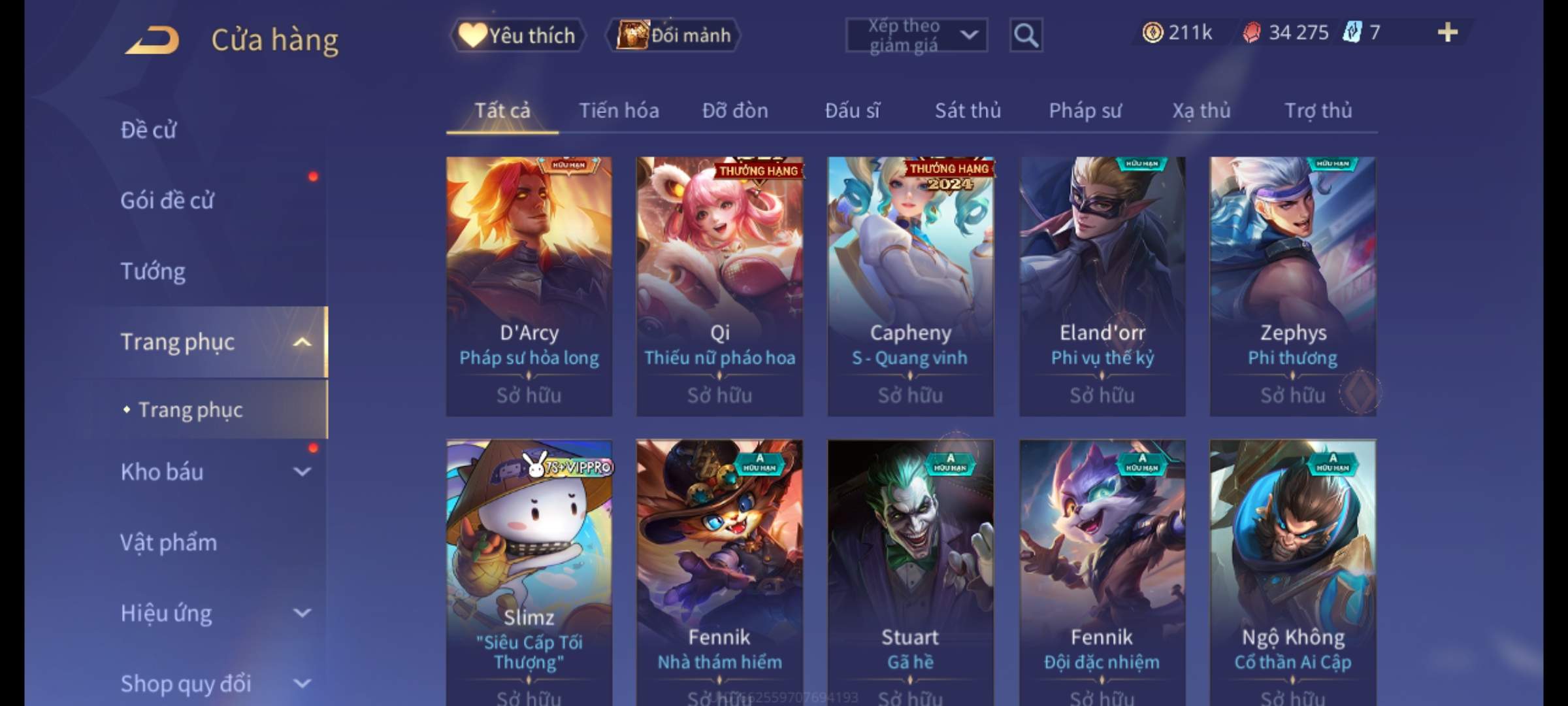Tap the plus icon to add currency
This screenshot has width=1568, height=706.
click(x=1448, y=32)
